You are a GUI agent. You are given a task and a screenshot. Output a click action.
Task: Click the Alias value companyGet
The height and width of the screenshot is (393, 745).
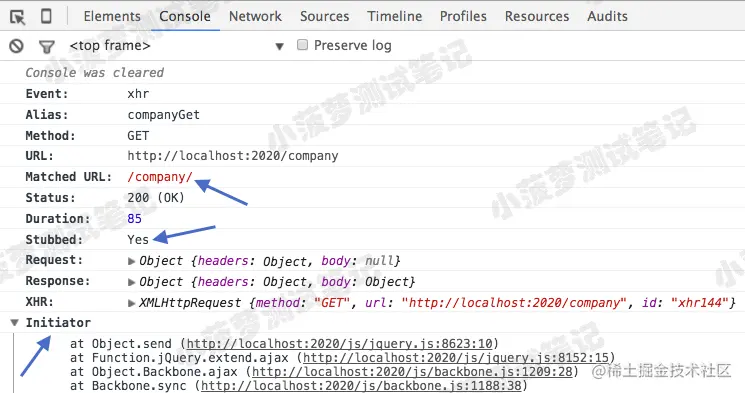163,115
